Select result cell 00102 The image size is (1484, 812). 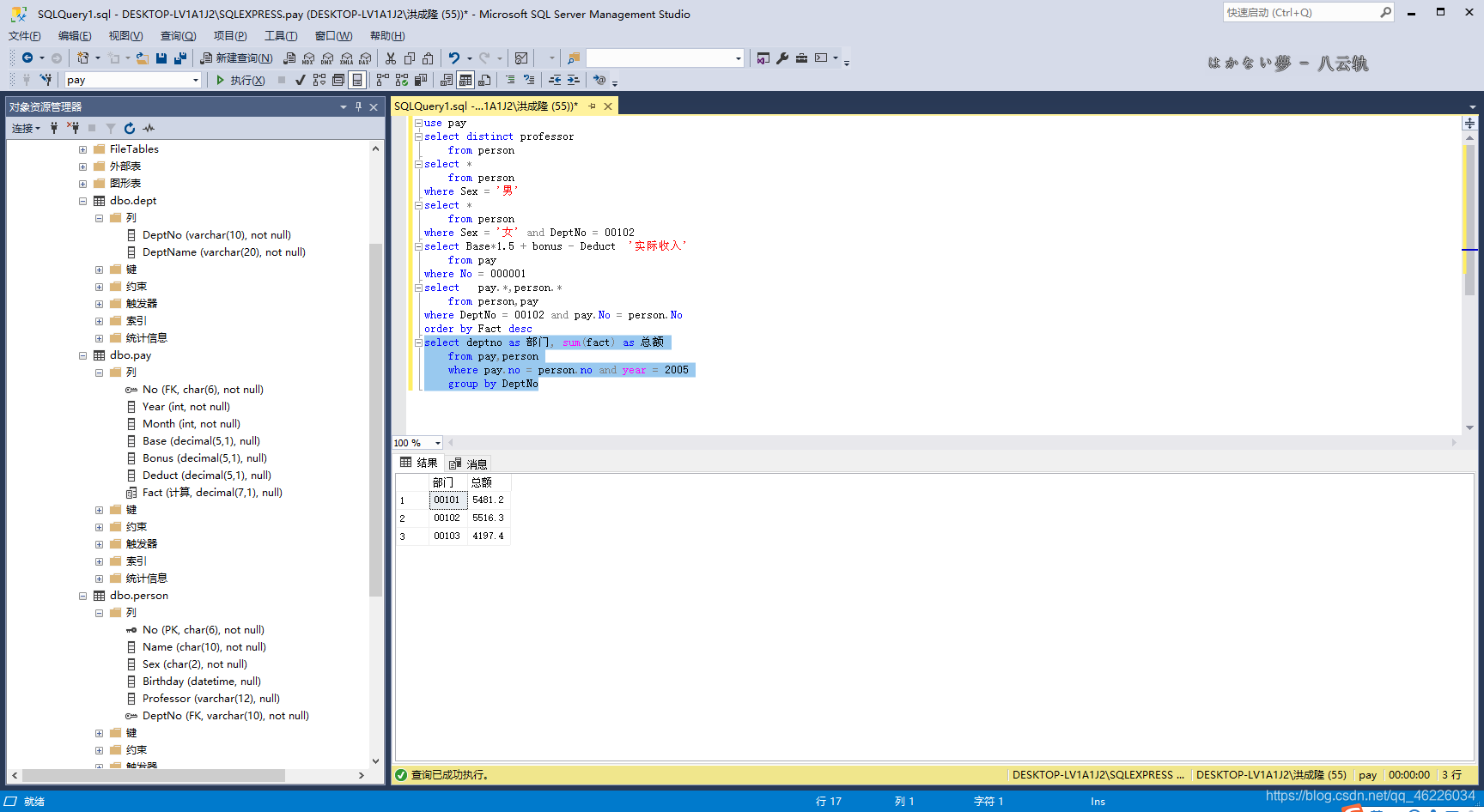click(x=447, y=518)
